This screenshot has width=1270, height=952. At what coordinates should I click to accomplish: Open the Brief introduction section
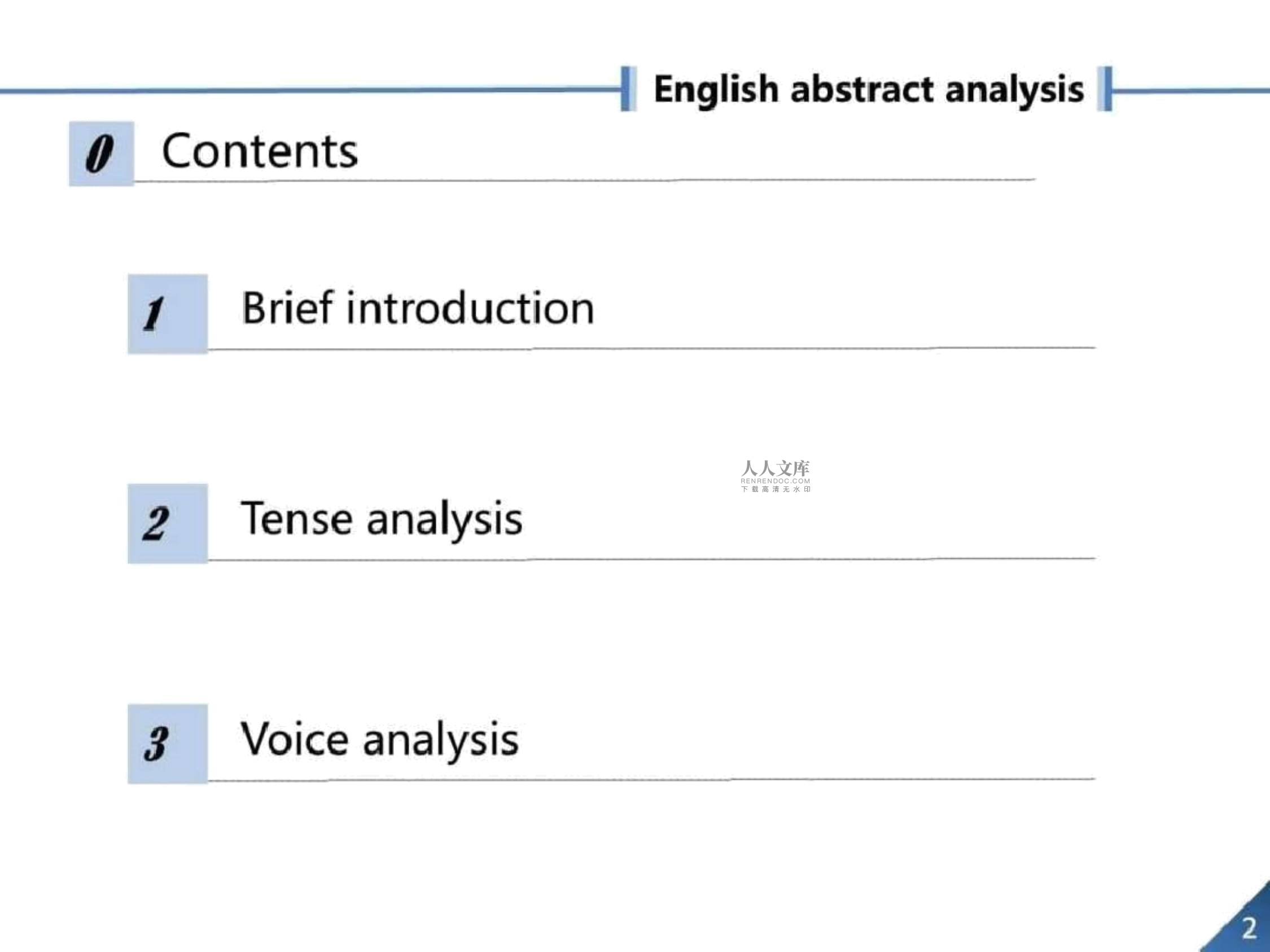tap(418, 309)
